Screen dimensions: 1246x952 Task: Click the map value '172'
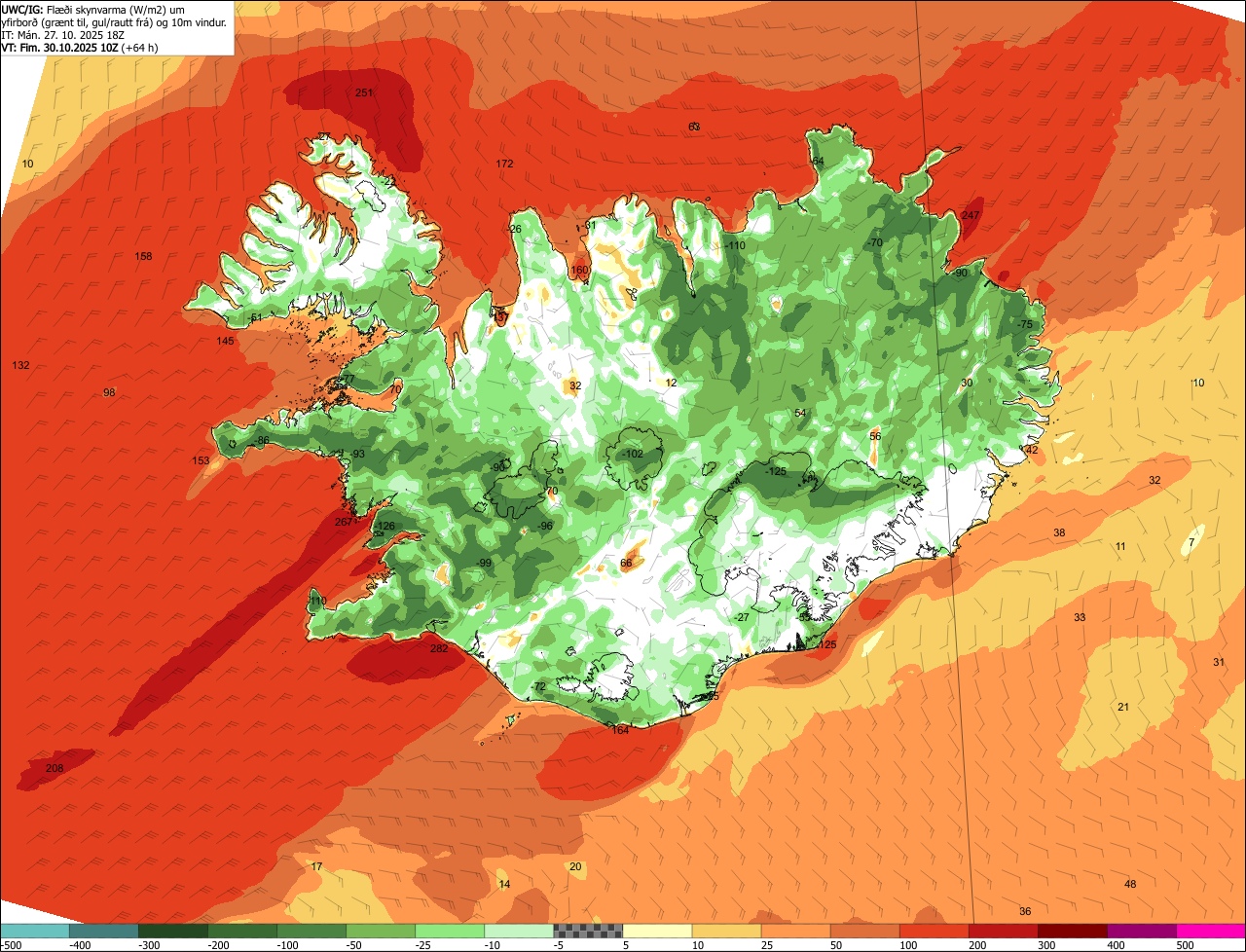point(504,164)
